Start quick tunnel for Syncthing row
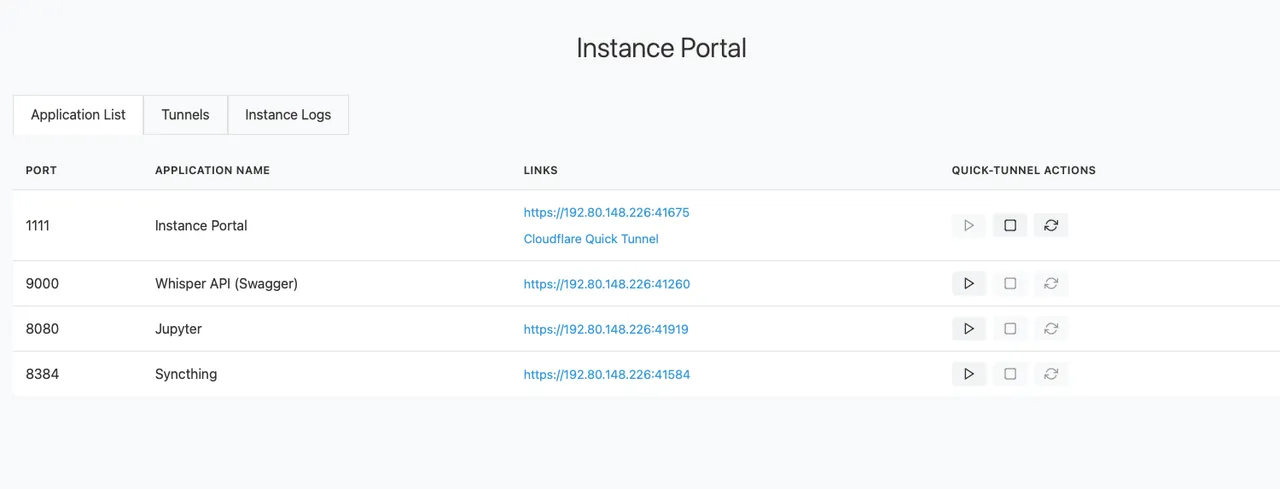Viewport: 1280px width, 489px height. pos(969,374)
